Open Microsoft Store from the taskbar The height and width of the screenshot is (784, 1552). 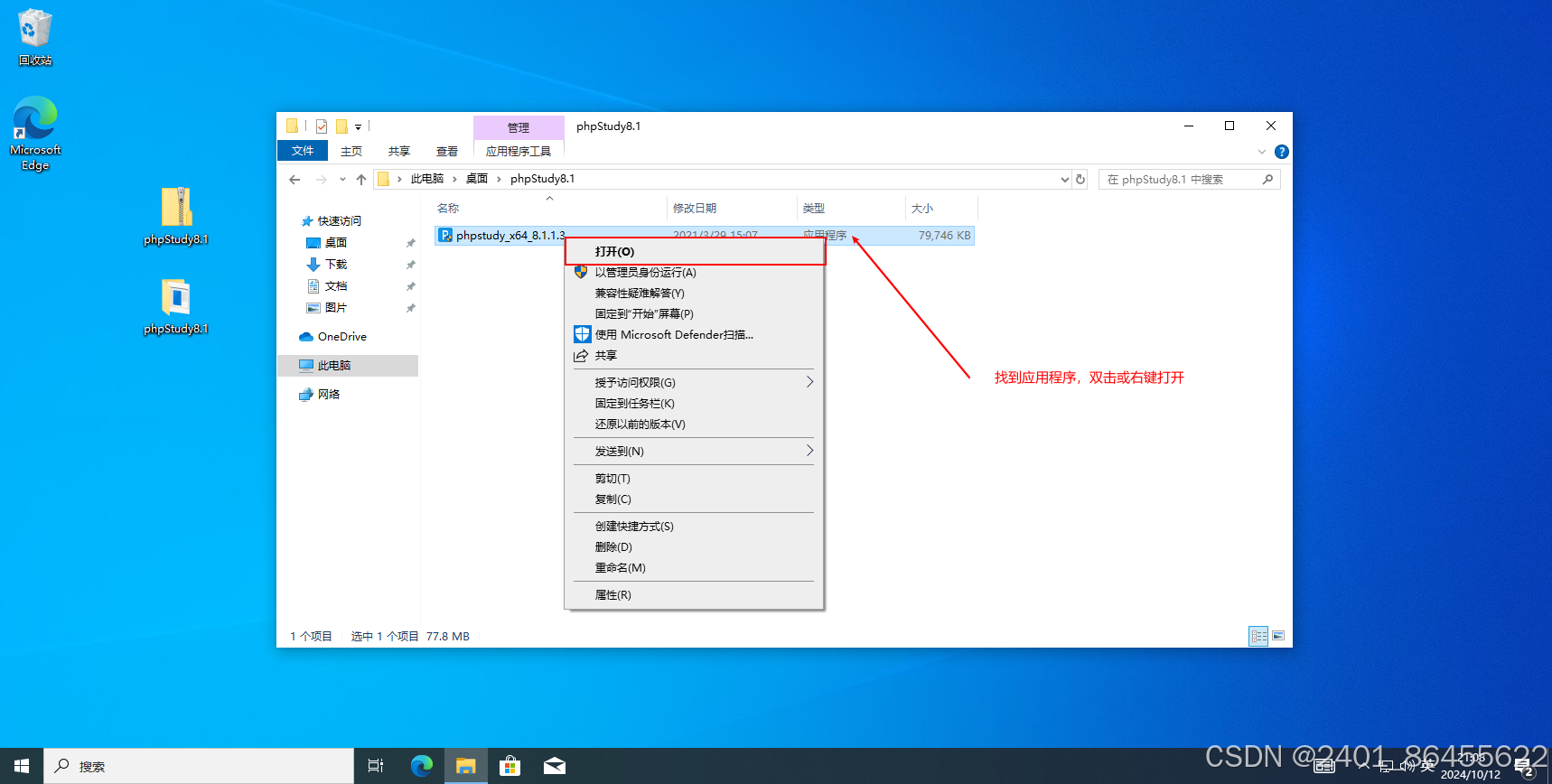(x=510, y=766)
